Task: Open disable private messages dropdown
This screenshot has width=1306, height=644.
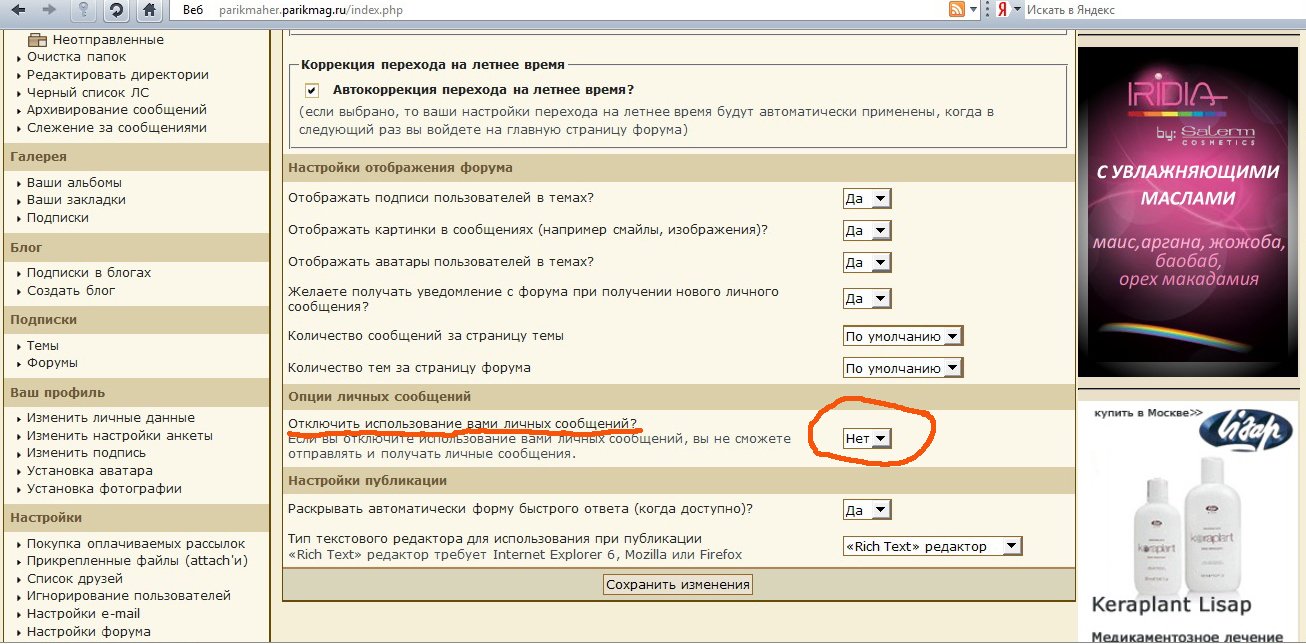Action: click(867, 438)
